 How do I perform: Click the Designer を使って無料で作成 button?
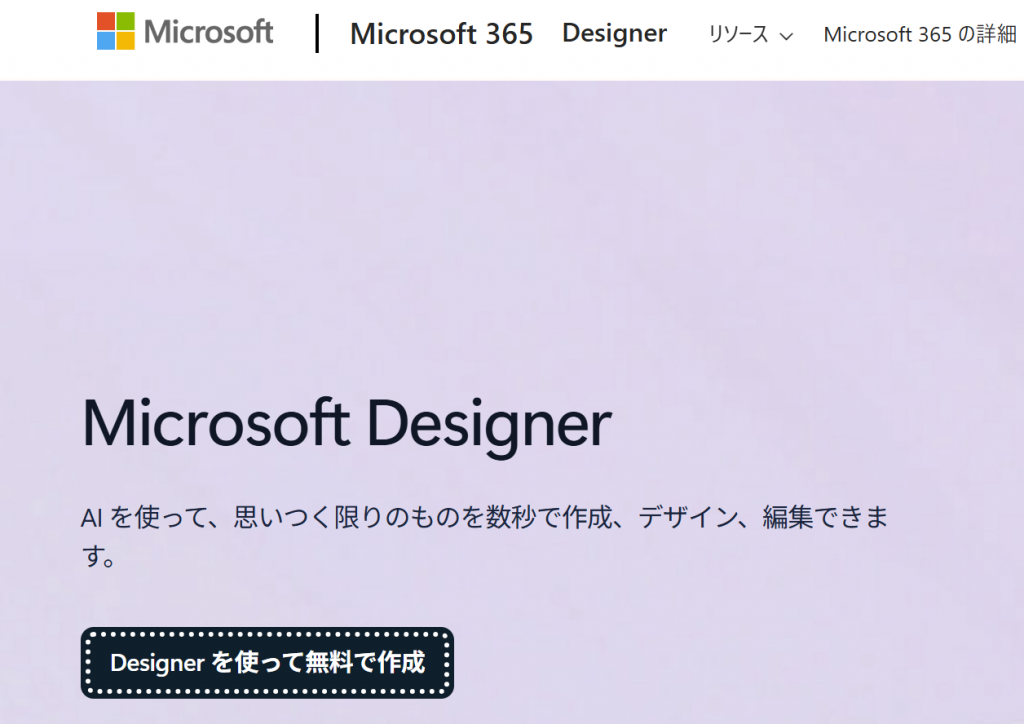click(267, 663)
